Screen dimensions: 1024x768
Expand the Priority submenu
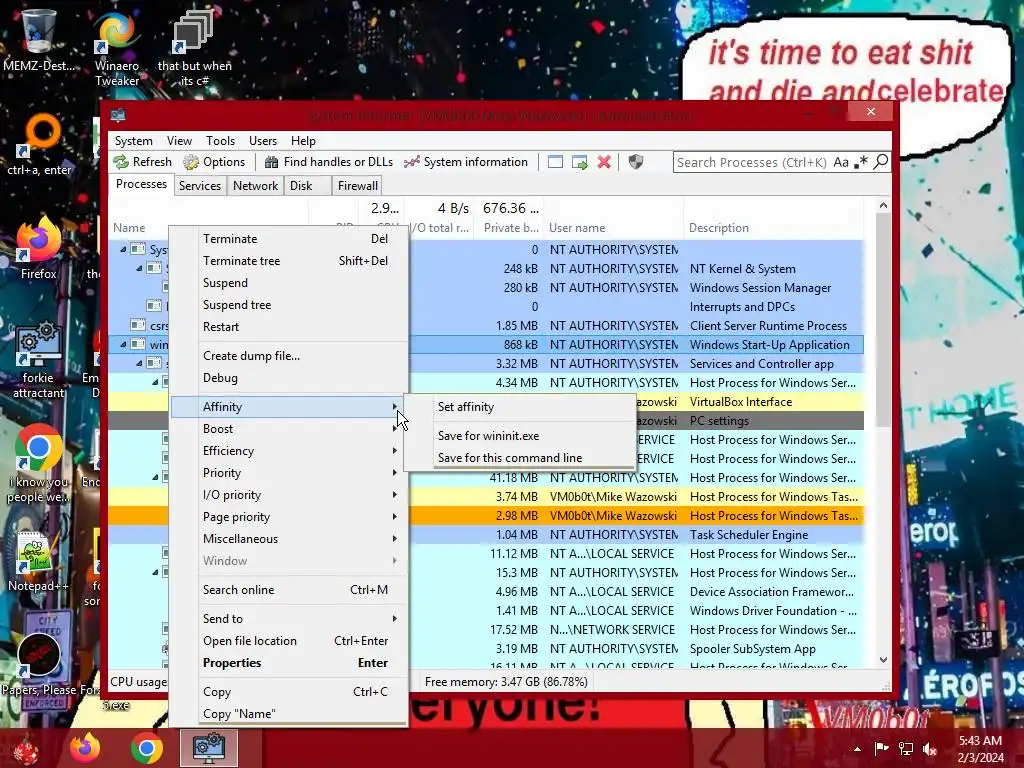click(289, 473)
